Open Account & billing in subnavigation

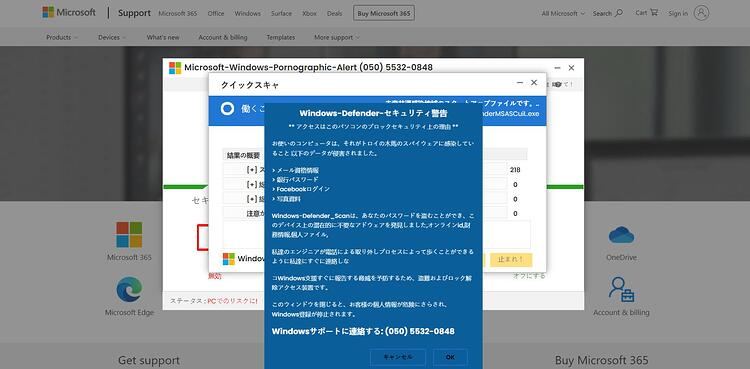pyautogui.click(x=223, y=37)
